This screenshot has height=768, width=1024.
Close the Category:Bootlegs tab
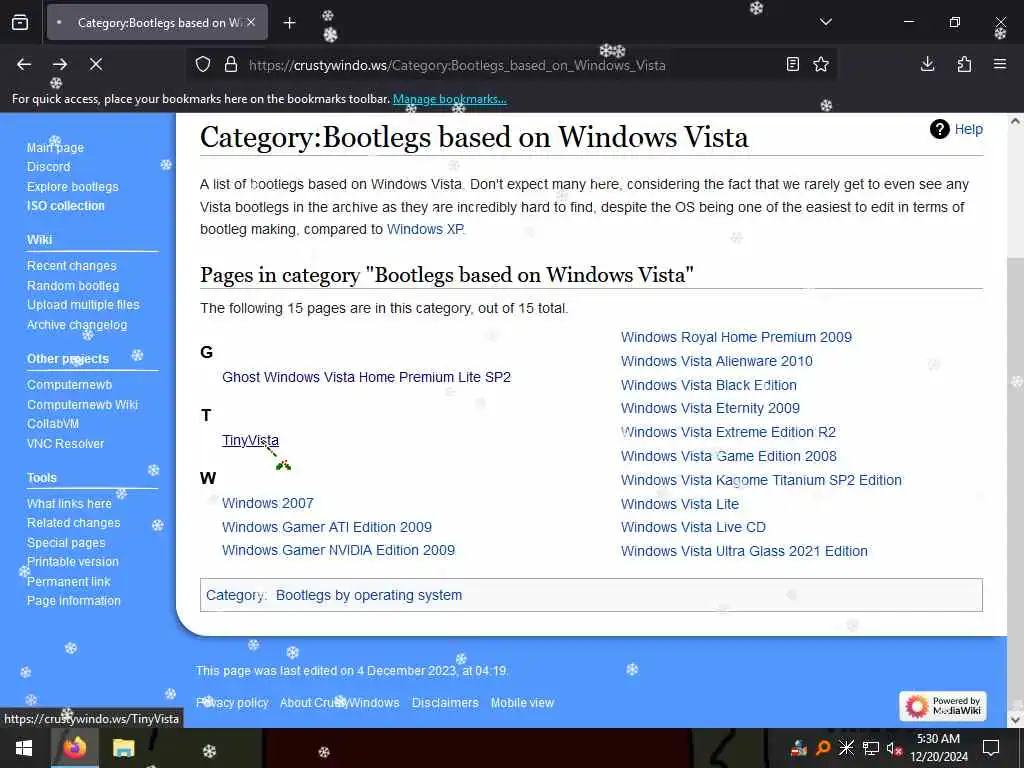(251, 22)
